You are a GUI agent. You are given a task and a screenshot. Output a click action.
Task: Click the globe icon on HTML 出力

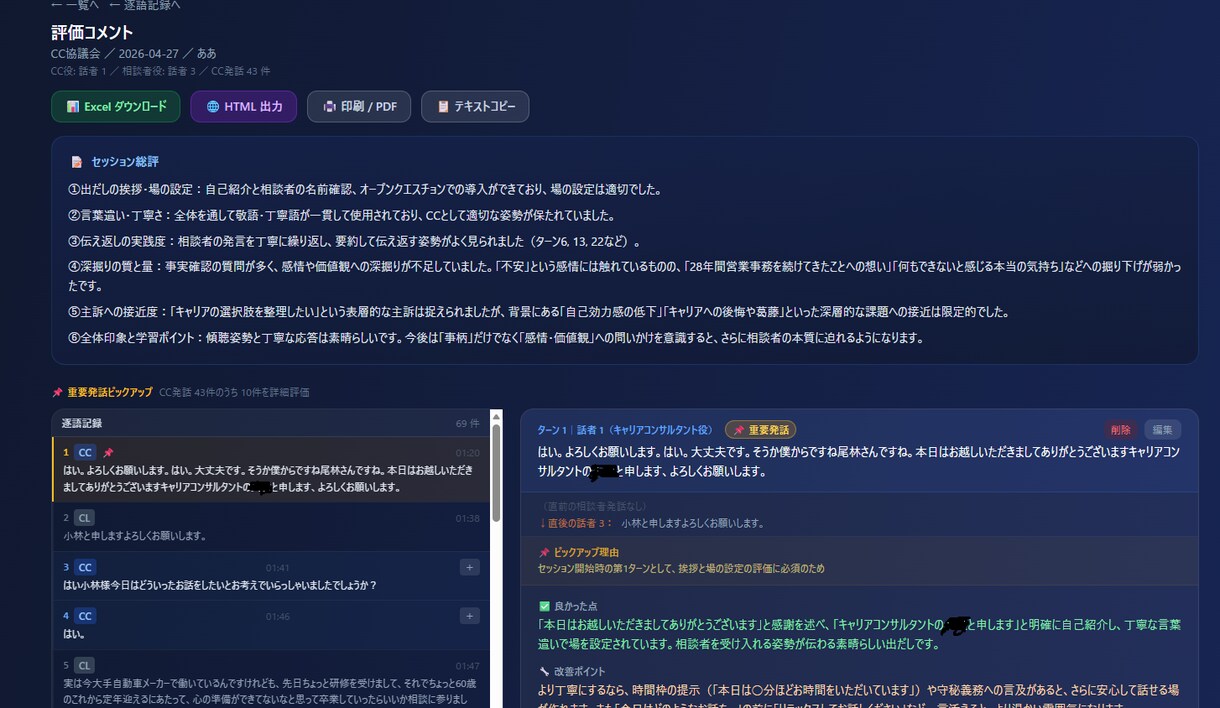tap(213, 106)
